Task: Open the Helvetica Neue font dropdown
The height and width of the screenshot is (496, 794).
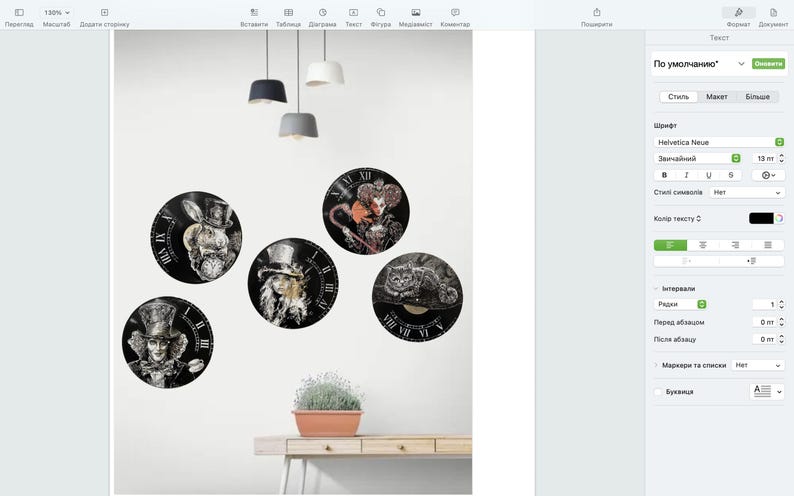Action: (x=719, y=142)
